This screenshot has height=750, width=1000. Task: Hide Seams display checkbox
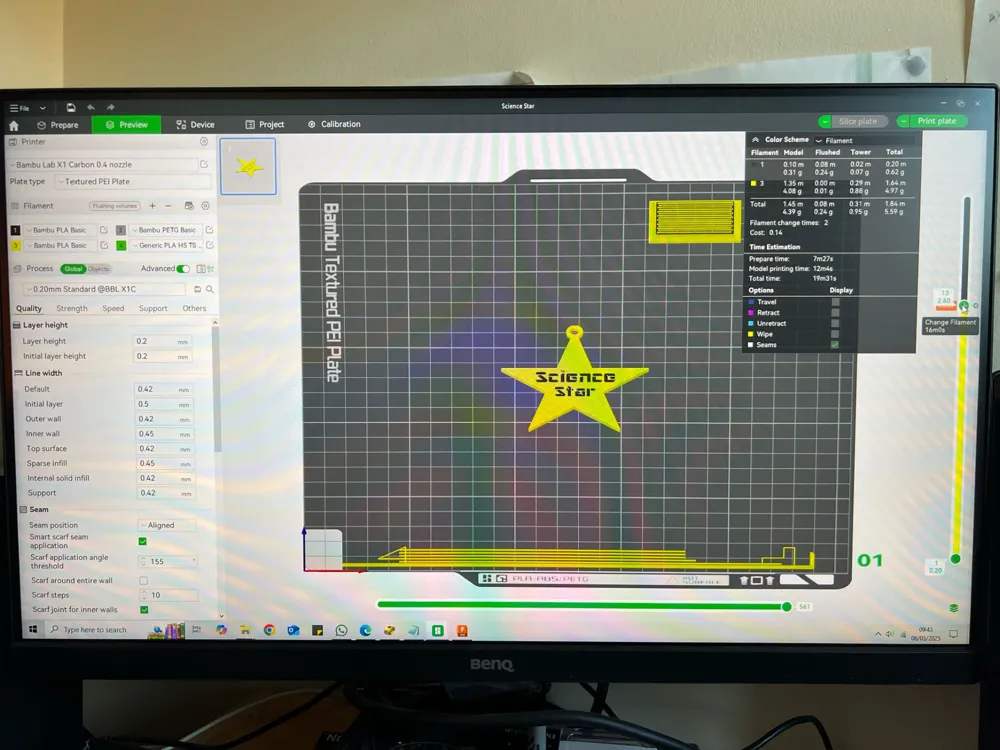coord(835,345)
